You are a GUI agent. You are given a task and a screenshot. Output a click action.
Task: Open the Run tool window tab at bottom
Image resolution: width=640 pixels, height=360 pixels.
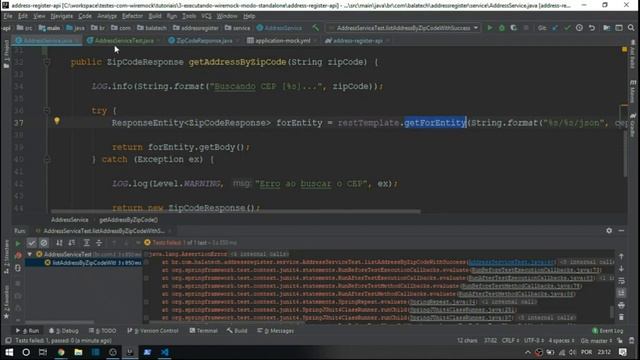point(27,331)
